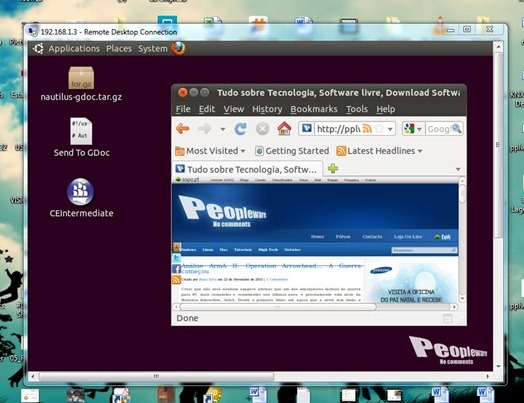Screen dimensions: 524x403
Task: Open the System menu
Action: tap(153, 49)
